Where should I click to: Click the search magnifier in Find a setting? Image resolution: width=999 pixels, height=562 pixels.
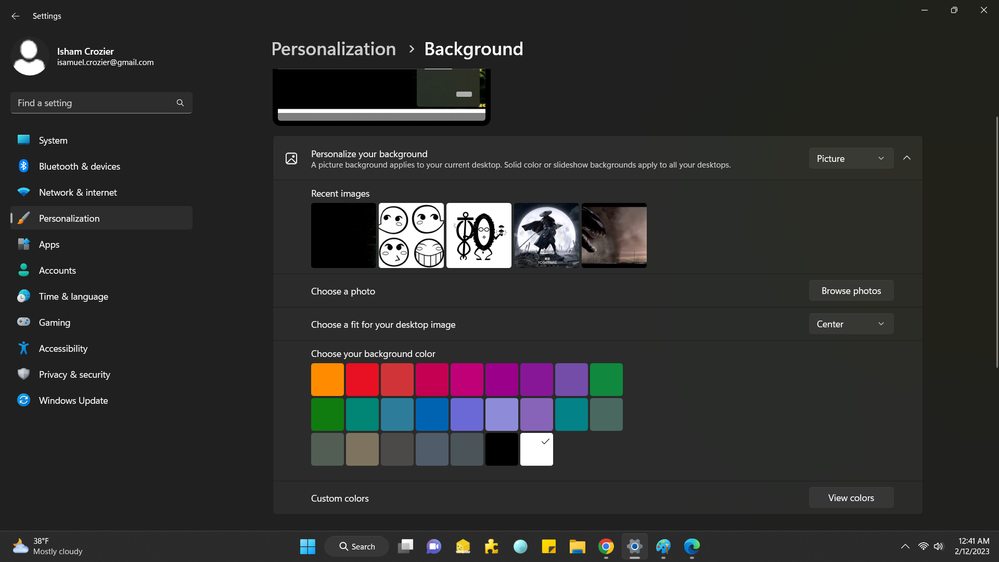coord(180,103)
